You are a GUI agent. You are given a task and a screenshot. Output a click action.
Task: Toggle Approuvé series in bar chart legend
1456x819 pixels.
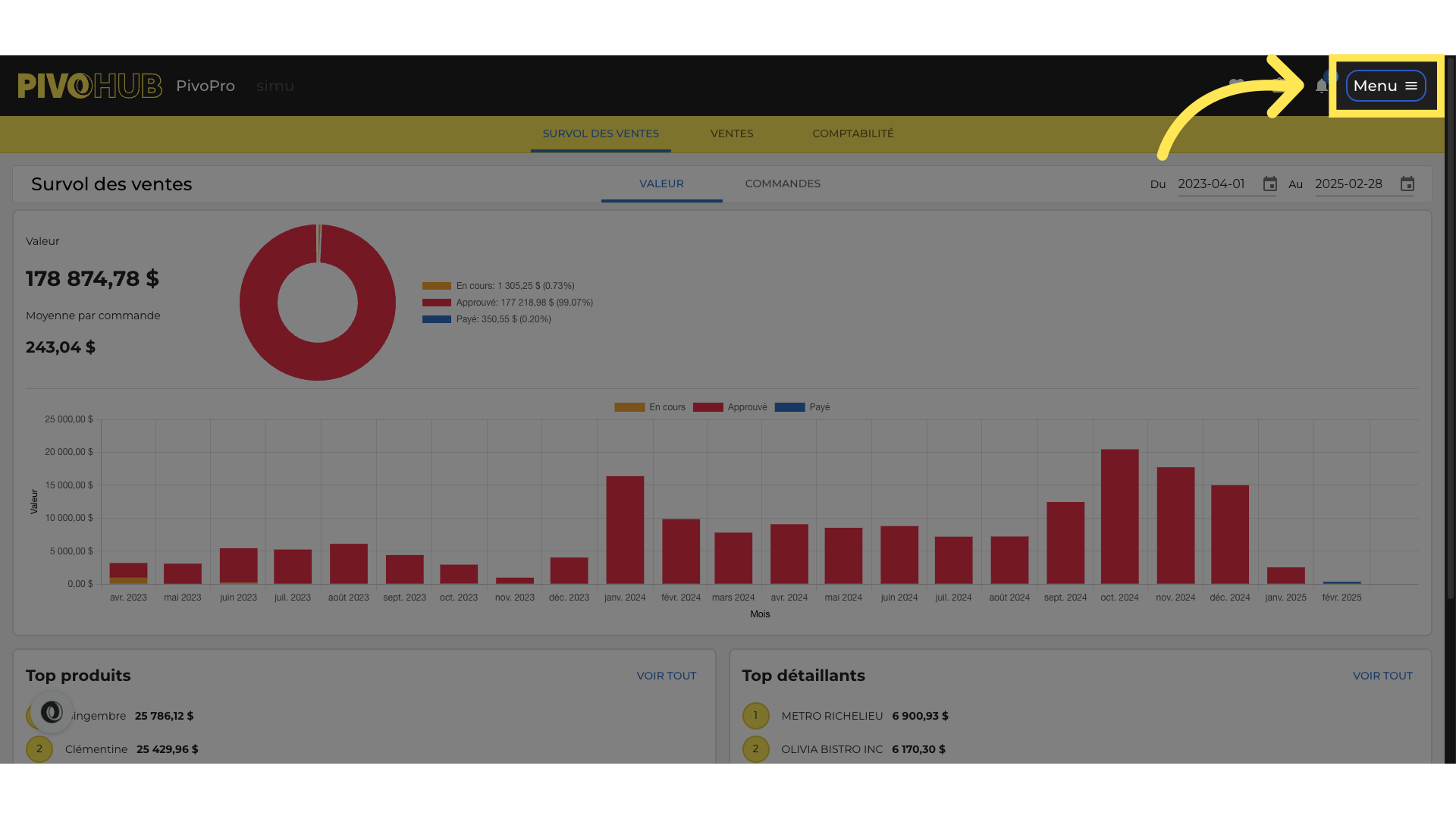tap(730, 407)
